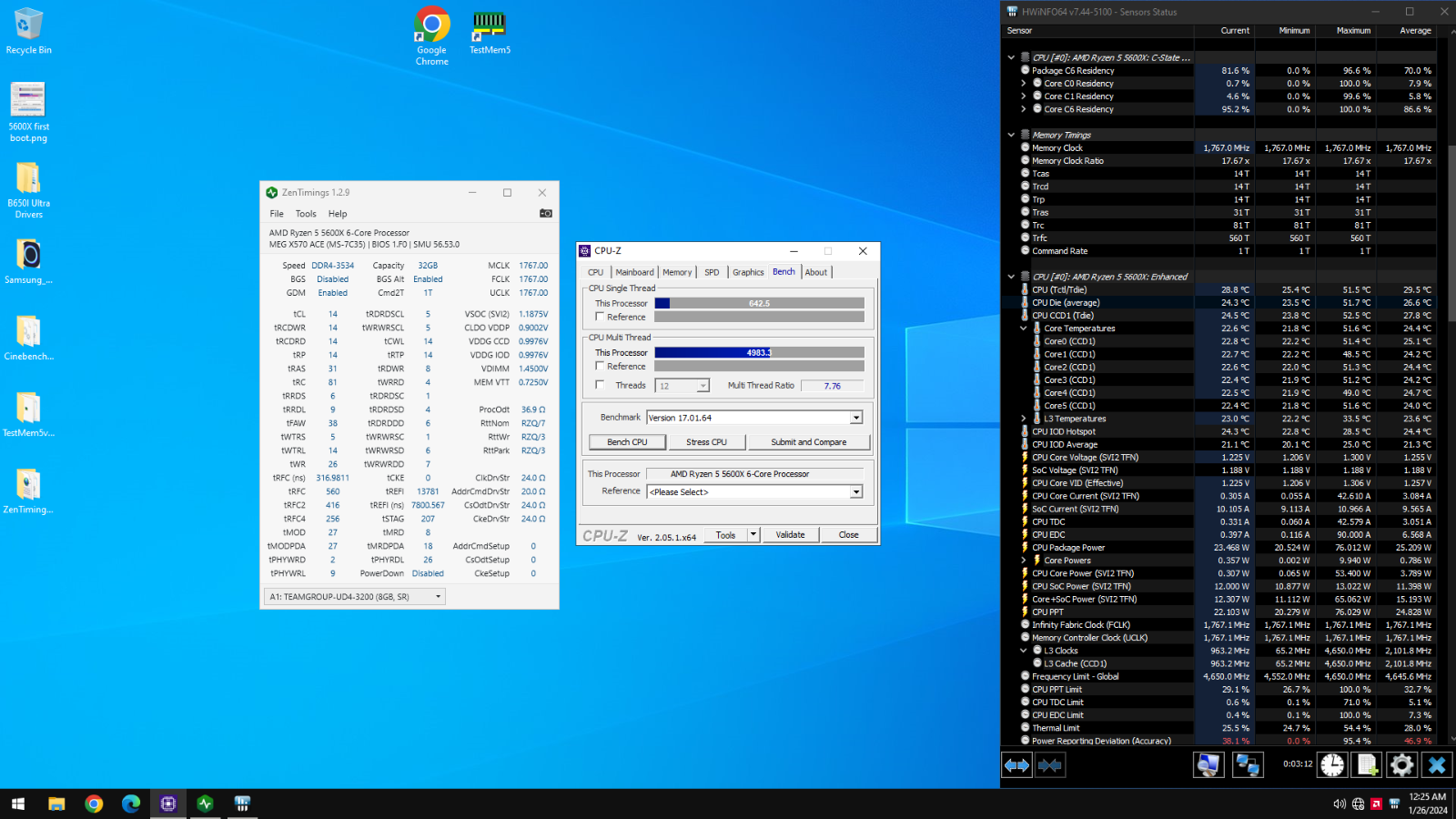Open Chrome from taskbar
The height and width of the screenshot is (819, 1456).
click(94, 804)
